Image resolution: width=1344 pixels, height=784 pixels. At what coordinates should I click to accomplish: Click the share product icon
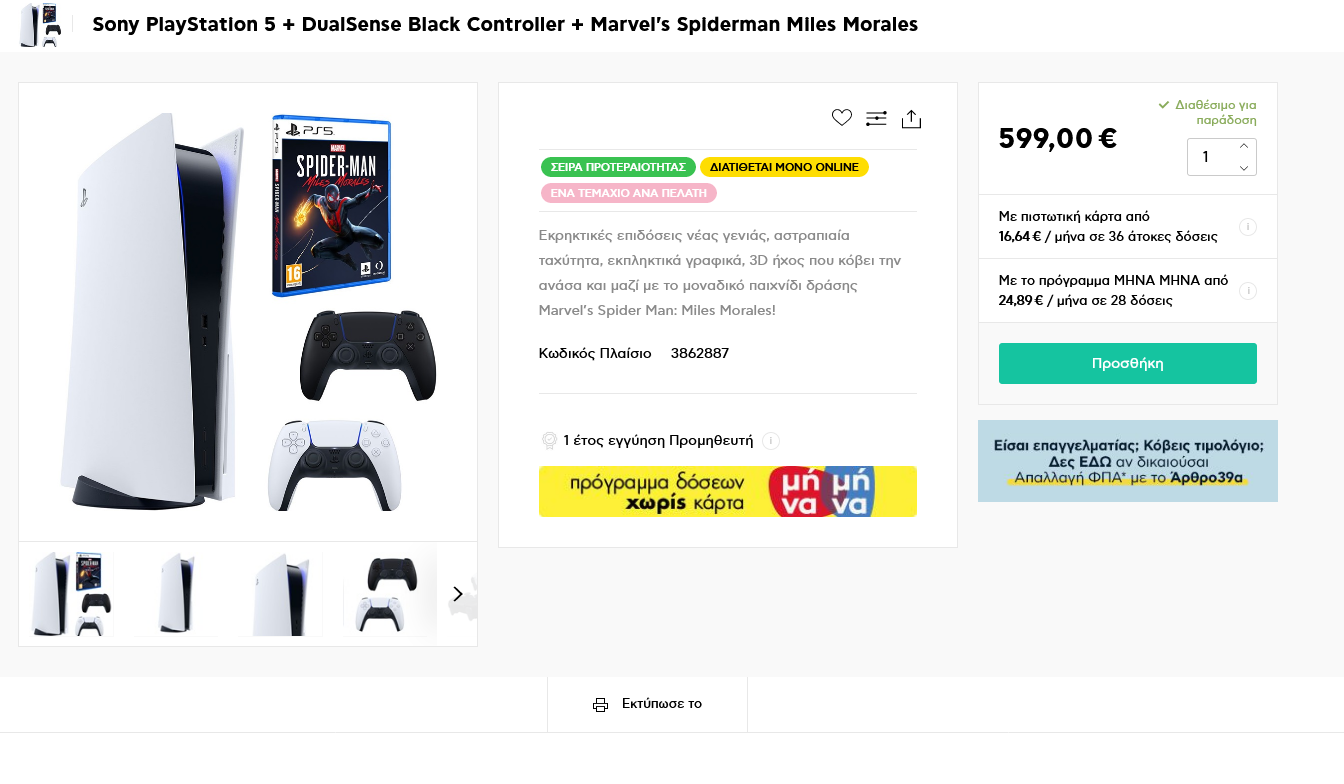[911, 119]
